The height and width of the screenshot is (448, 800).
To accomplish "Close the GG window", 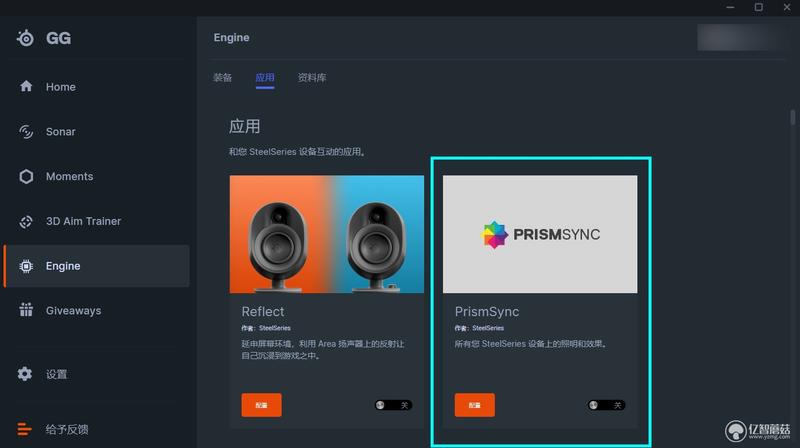I will click(787, 7).
